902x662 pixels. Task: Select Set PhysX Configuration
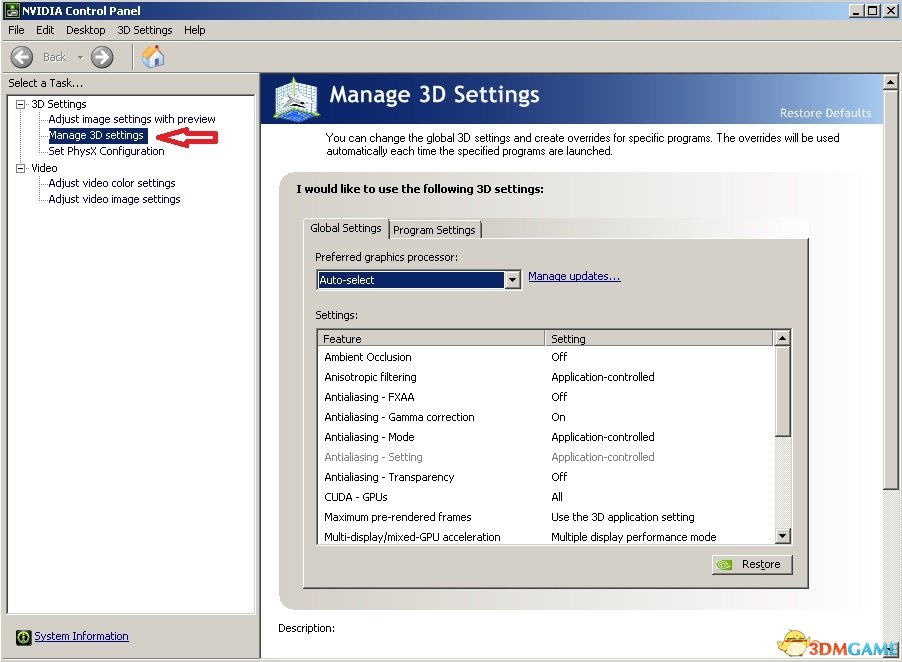(x=106, y=151)
